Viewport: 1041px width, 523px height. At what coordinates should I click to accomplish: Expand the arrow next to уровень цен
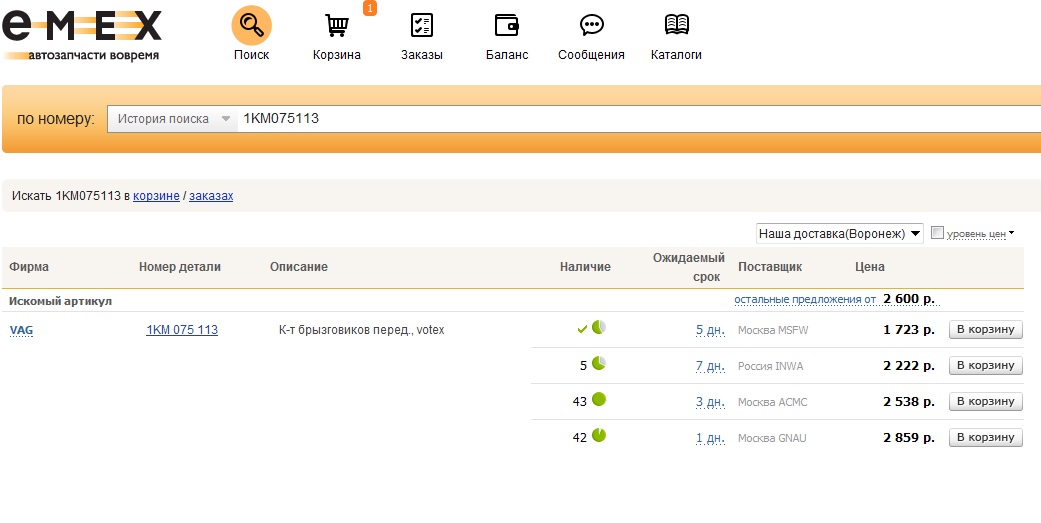tap(1011, 233)
